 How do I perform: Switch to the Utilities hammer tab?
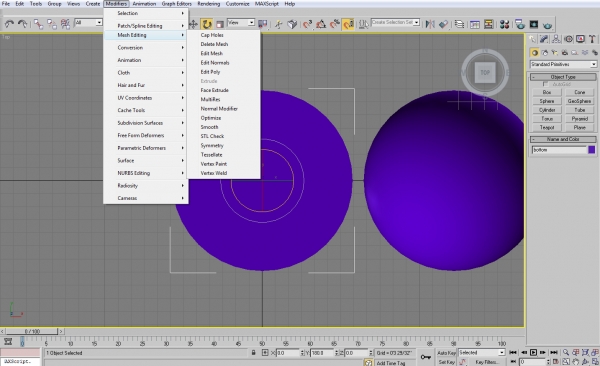[592, 39]
